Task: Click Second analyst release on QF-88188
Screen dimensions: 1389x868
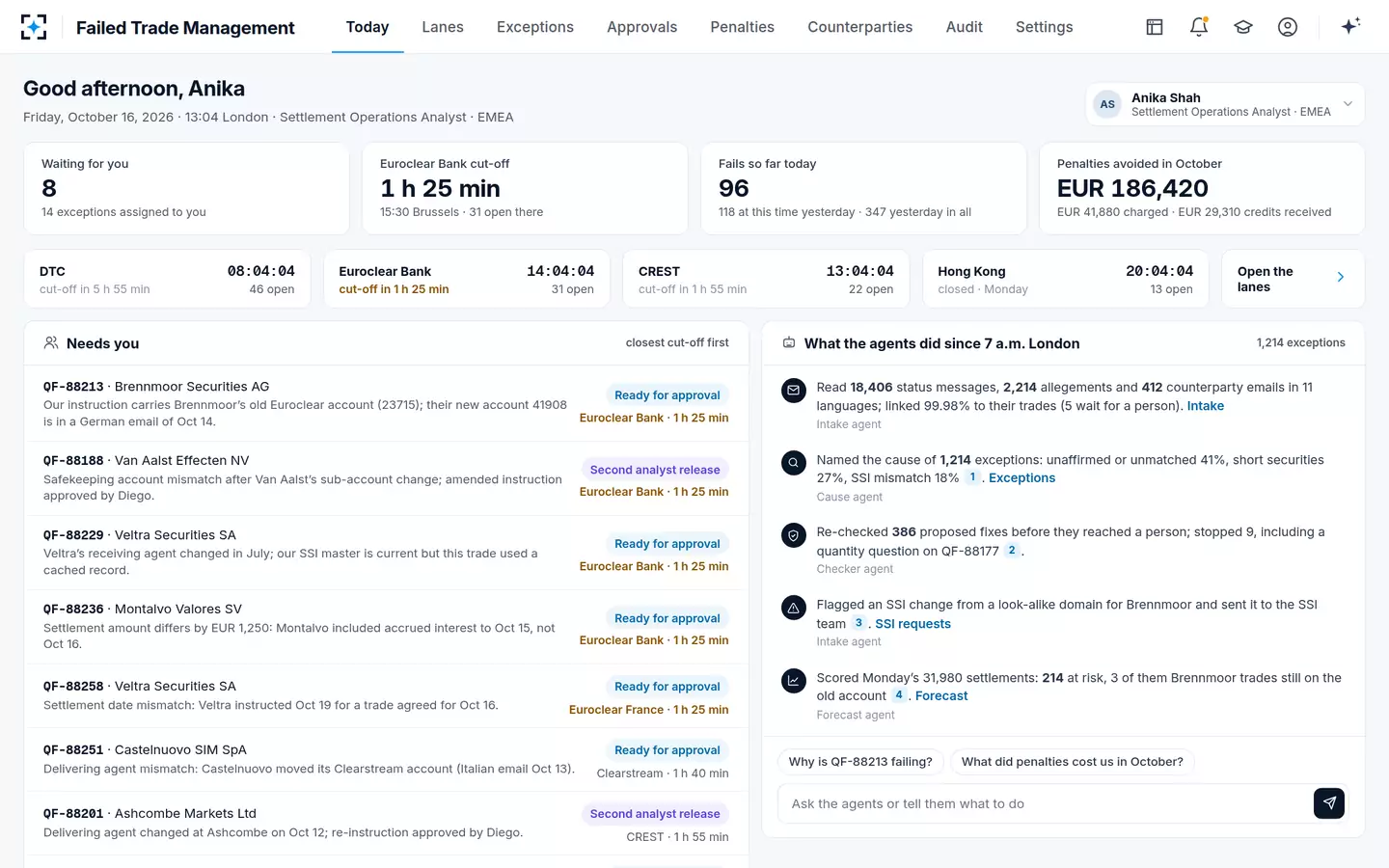Action: point(655,470)
